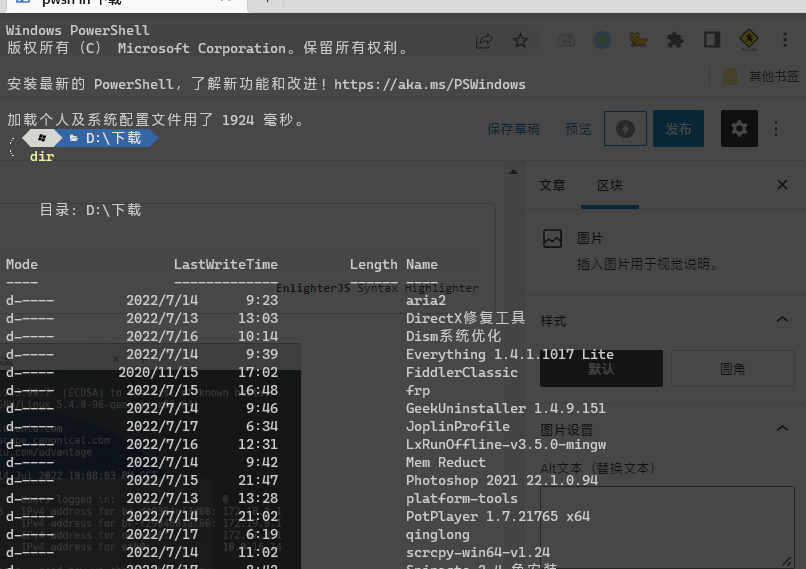Image resolution: width=806 pixels, height=569 pixels.
Task: Open the yellow cat extension icon
Action: 638,40
